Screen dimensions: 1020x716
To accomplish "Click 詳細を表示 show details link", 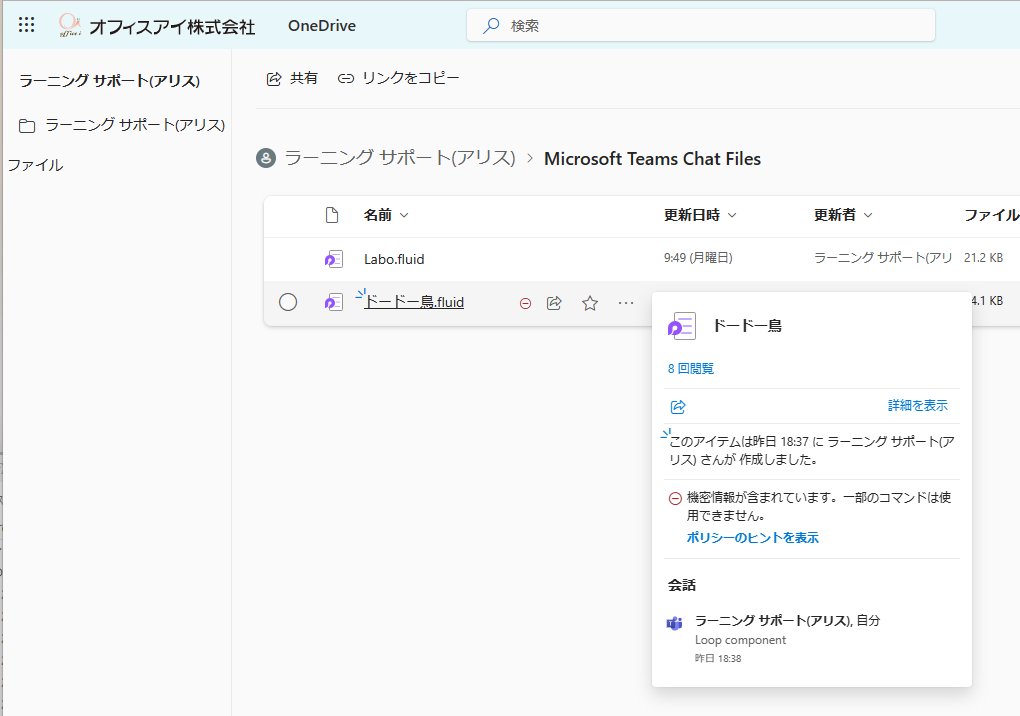I will point(918,406).
